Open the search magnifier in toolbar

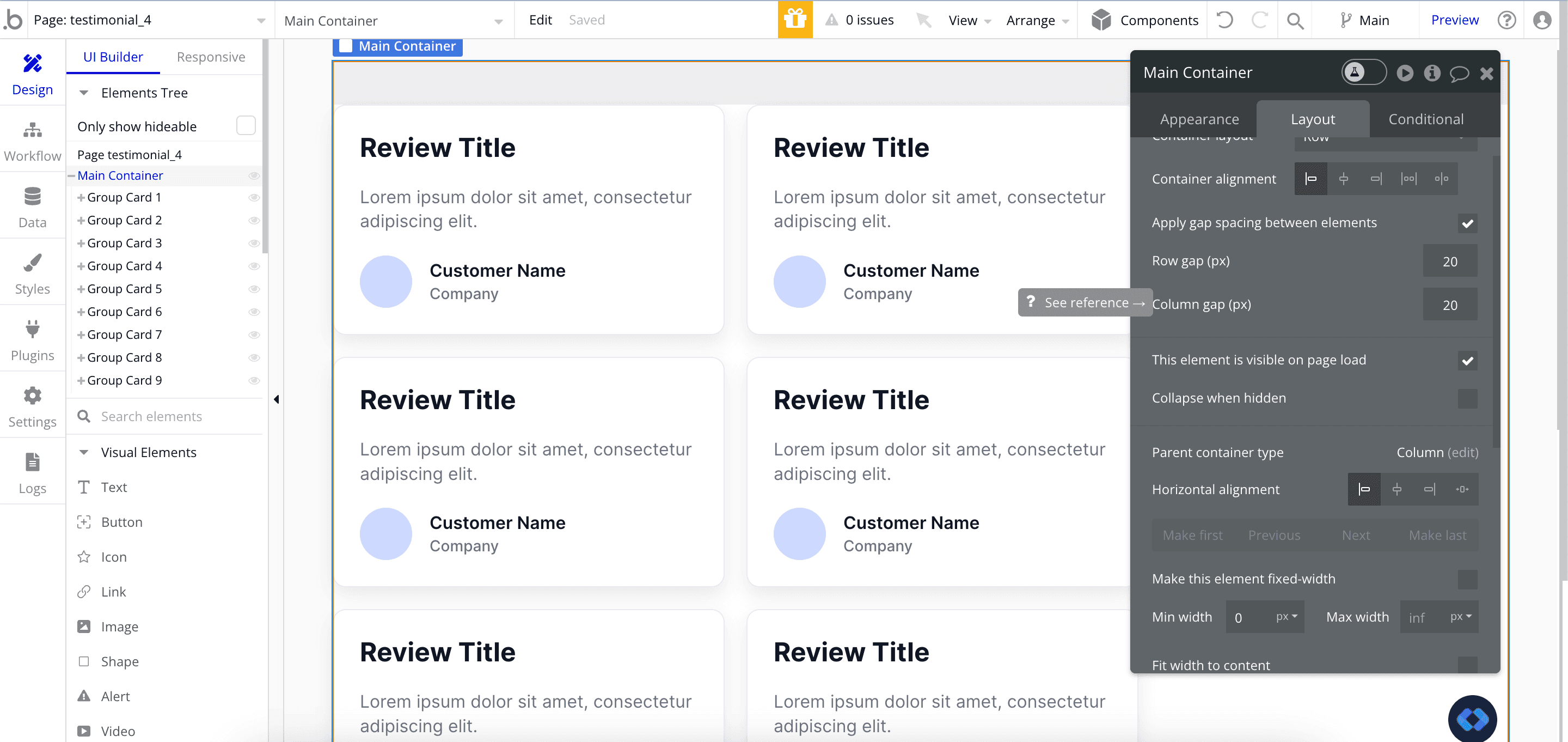click(1295, 21)
